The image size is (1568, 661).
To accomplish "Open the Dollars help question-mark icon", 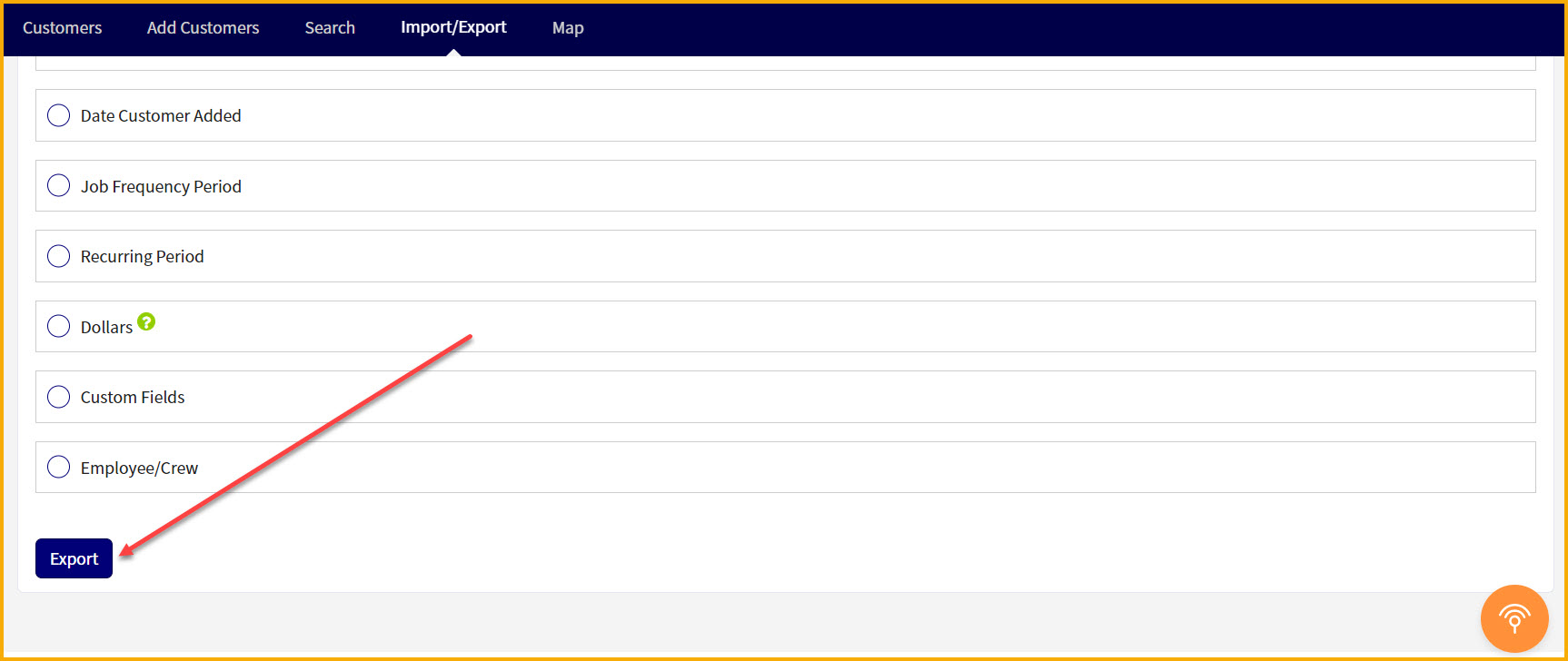I will pos(146,321).
